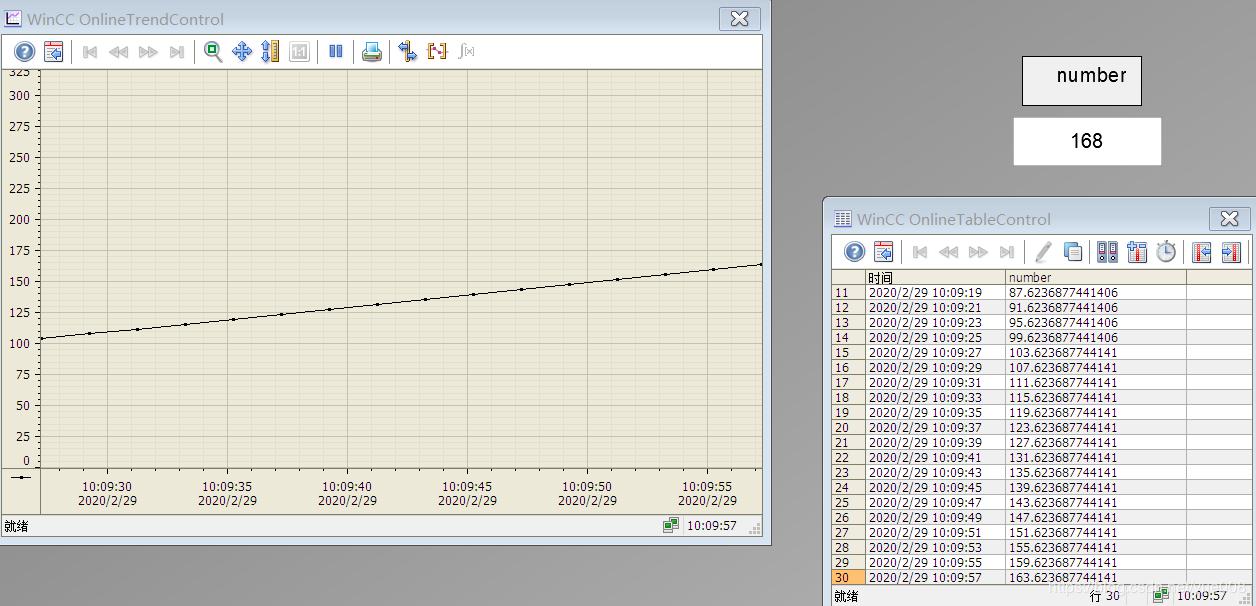Select table row 11
The height and width of the screenshot is (606, 1256).
tap(848, 293)
